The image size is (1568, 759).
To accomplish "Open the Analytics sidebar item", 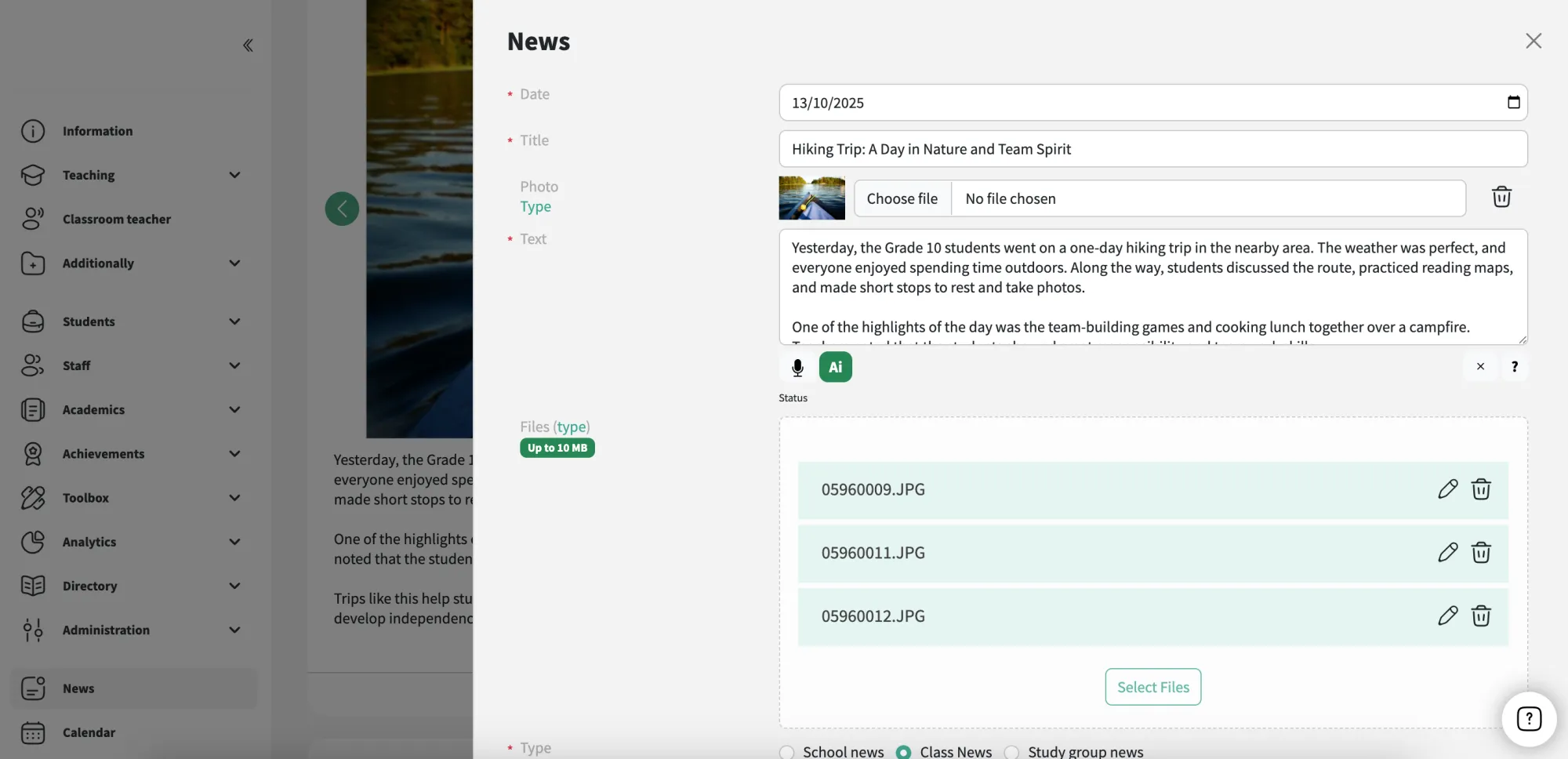I will tap(132, 542).
